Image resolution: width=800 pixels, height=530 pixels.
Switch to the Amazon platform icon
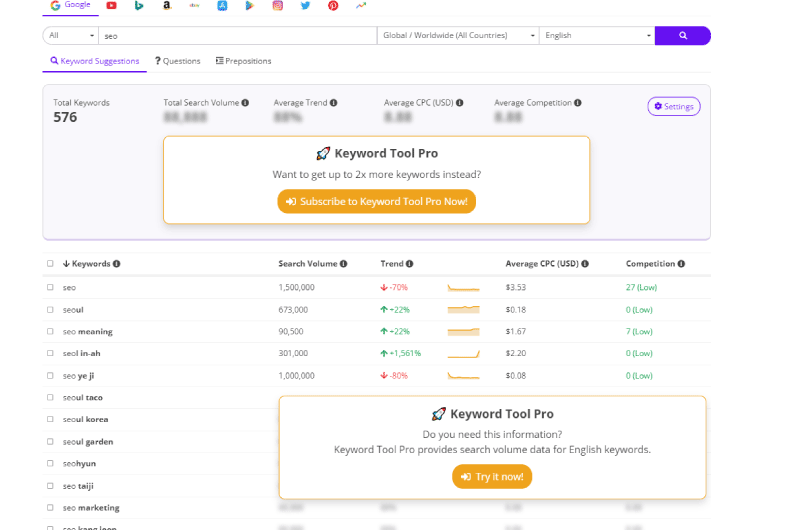point(167,6)
